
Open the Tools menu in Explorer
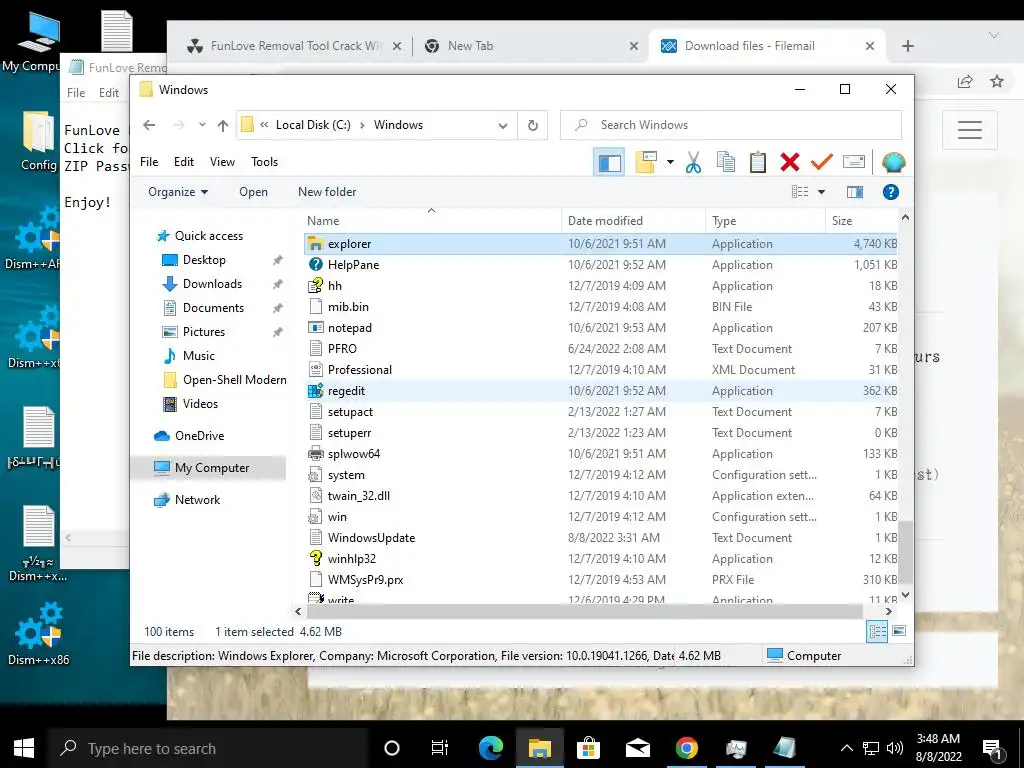coord(264,162)
